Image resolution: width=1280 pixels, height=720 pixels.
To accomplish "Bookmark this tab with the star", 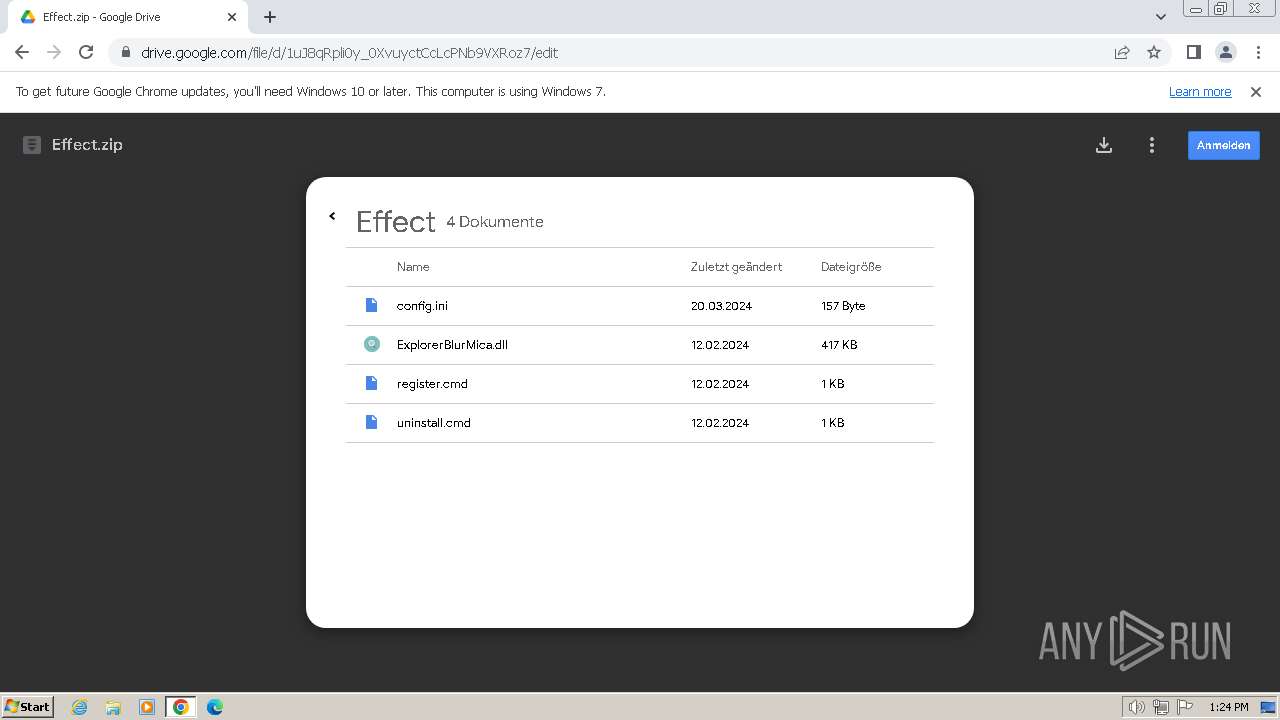I will (x=1154, y=53).
